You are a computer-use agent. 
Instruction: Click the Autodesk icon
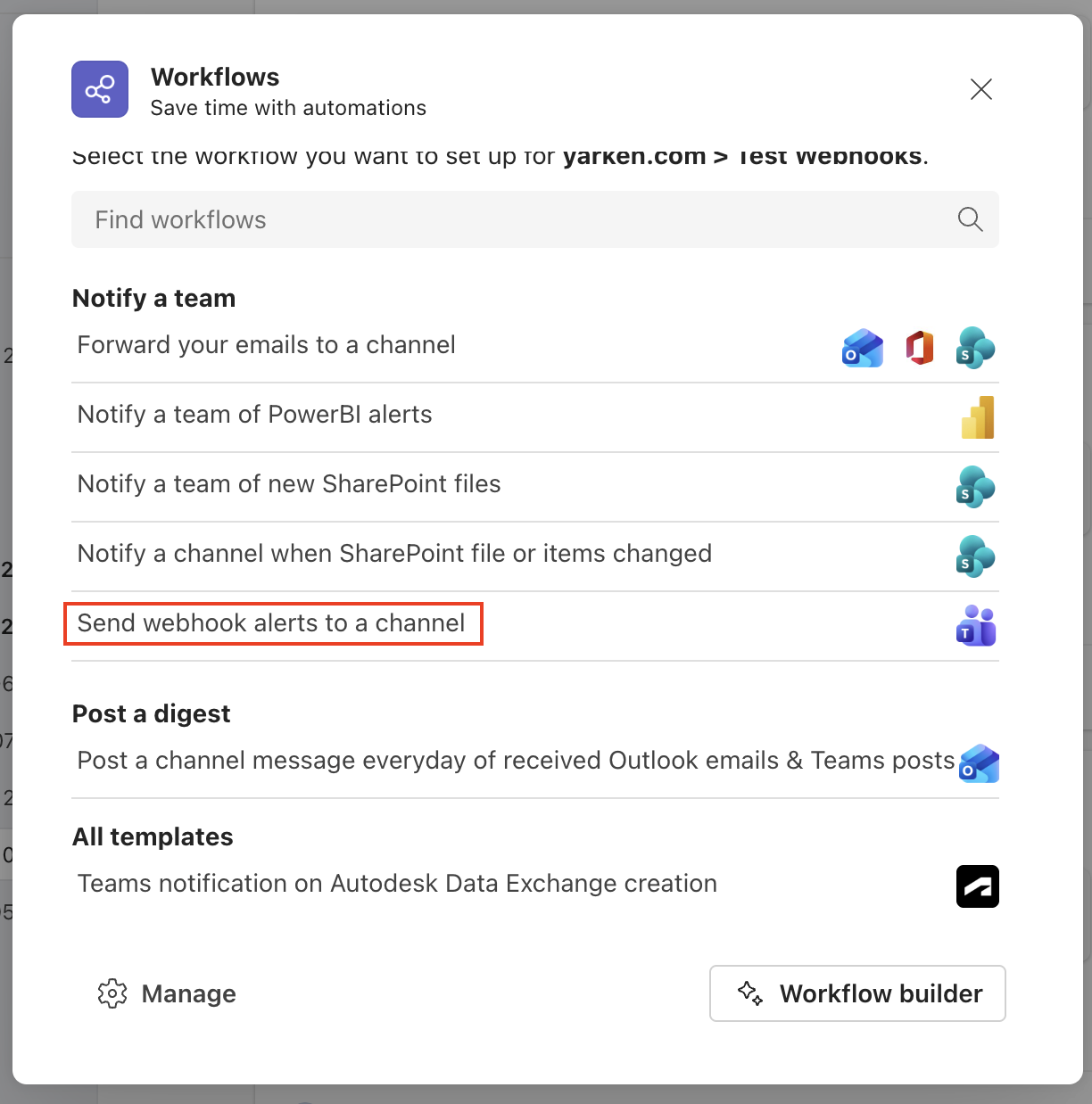point(978,886)
